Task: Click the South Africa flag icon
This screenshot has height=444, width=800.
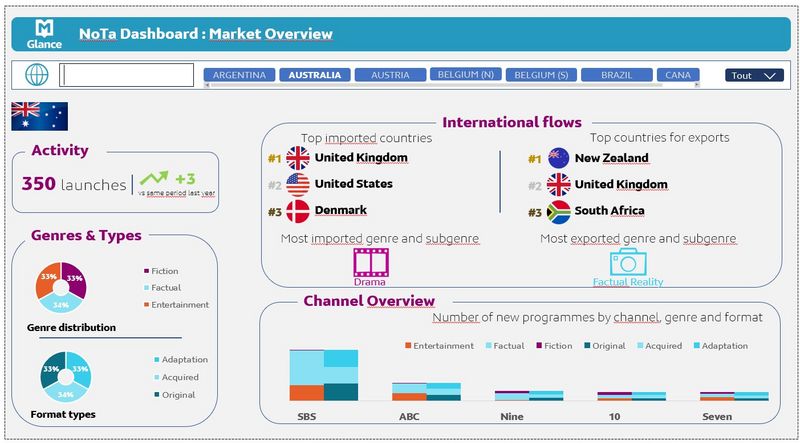Action: 558,211
